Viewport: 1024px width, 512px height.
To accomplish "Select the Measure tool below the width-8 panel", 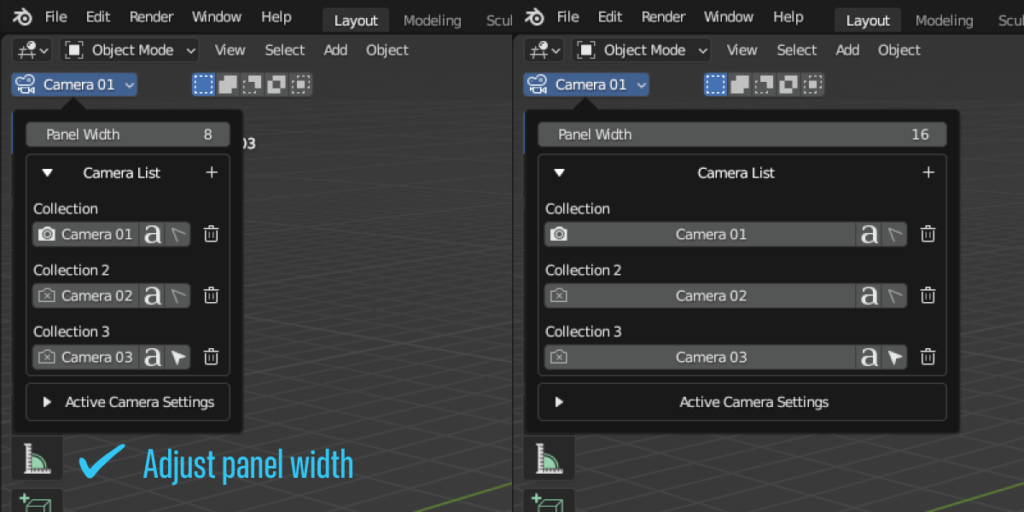I will 38,458.
